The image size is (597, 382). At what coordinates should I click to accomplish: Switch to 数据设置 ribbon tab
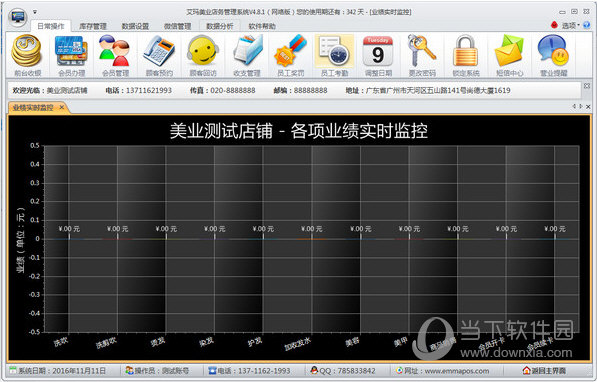[x=135, y=26]
